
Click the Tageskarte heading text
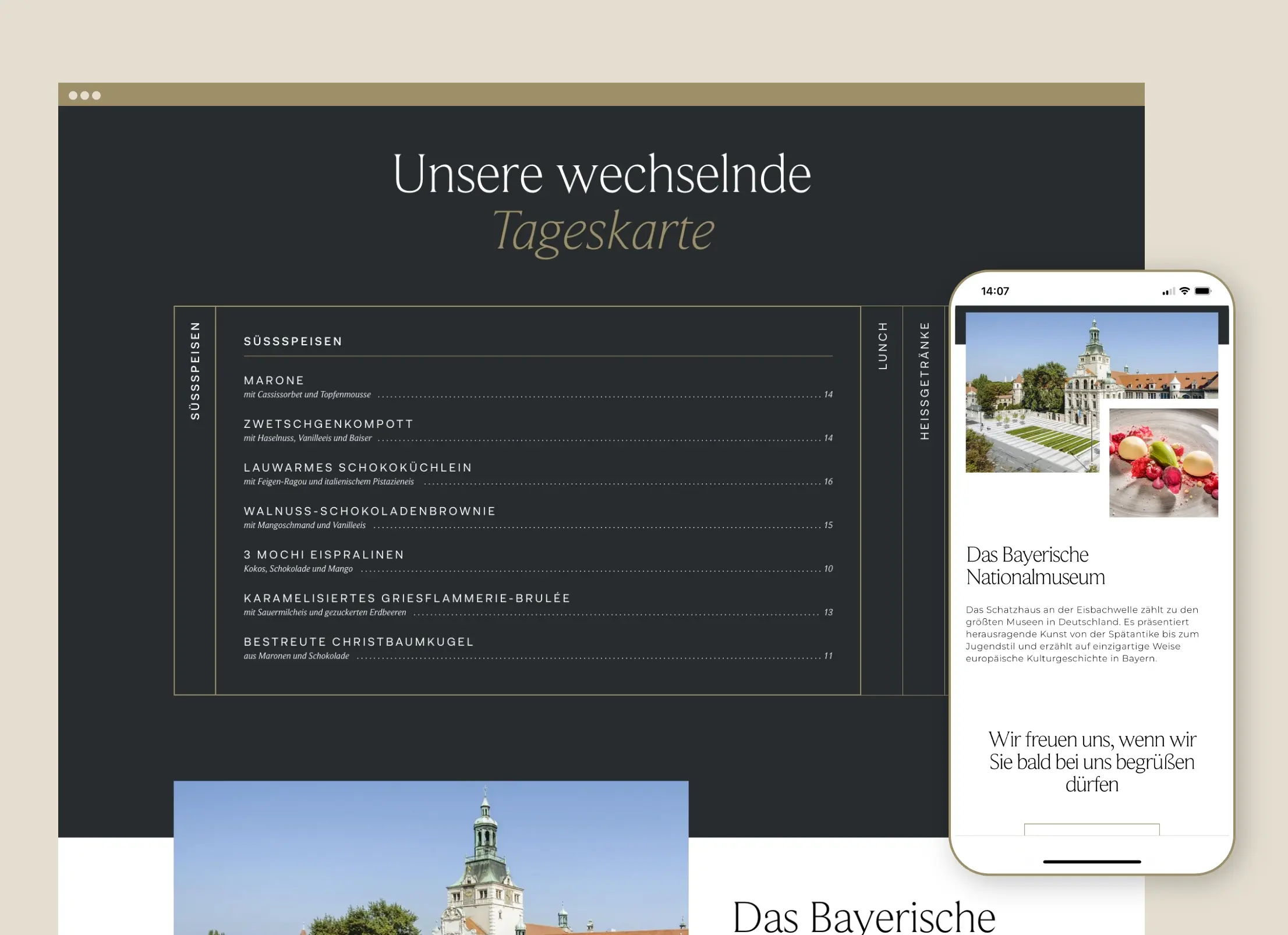[604, 232]
